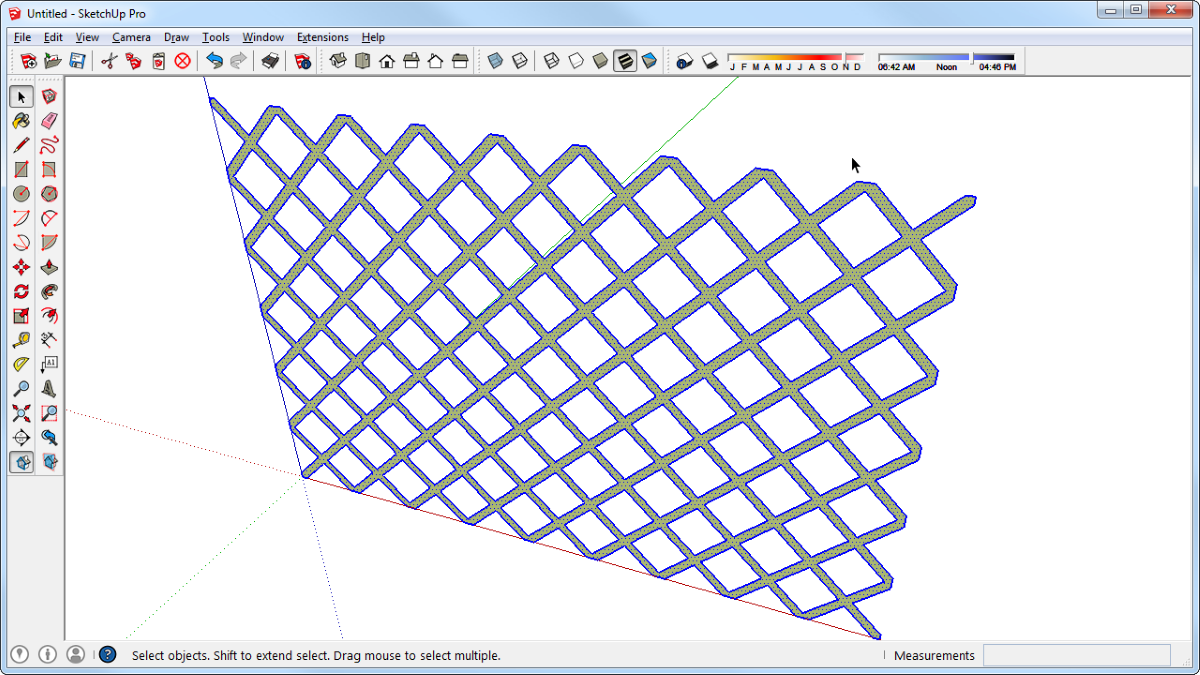Toggle Back Edges style

(x=519, y=61)
